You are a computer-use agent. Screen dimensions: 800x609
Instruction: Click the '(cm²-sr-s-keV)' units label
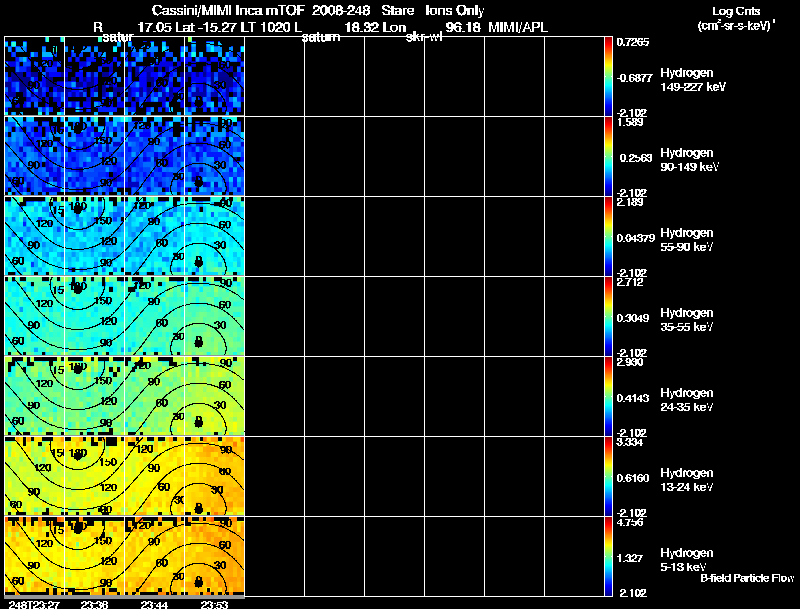(736, 26)
